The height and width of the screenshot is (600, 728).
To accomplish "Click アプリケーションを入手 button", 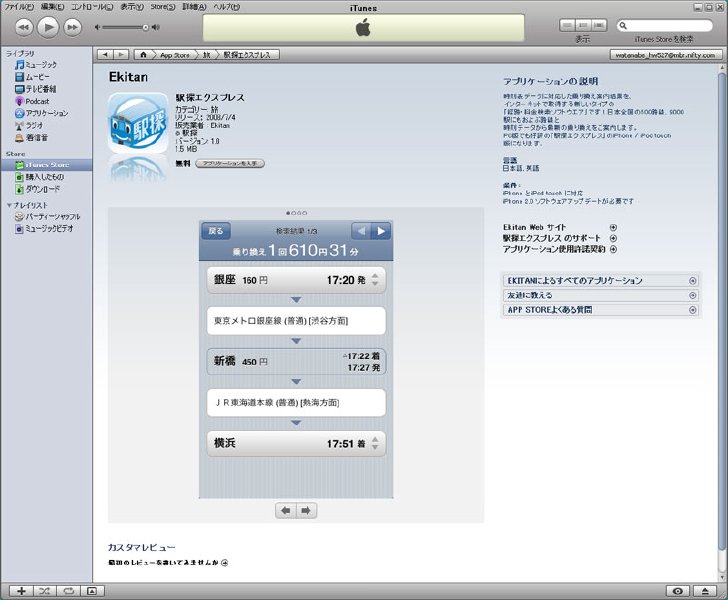I will [230, 163].
